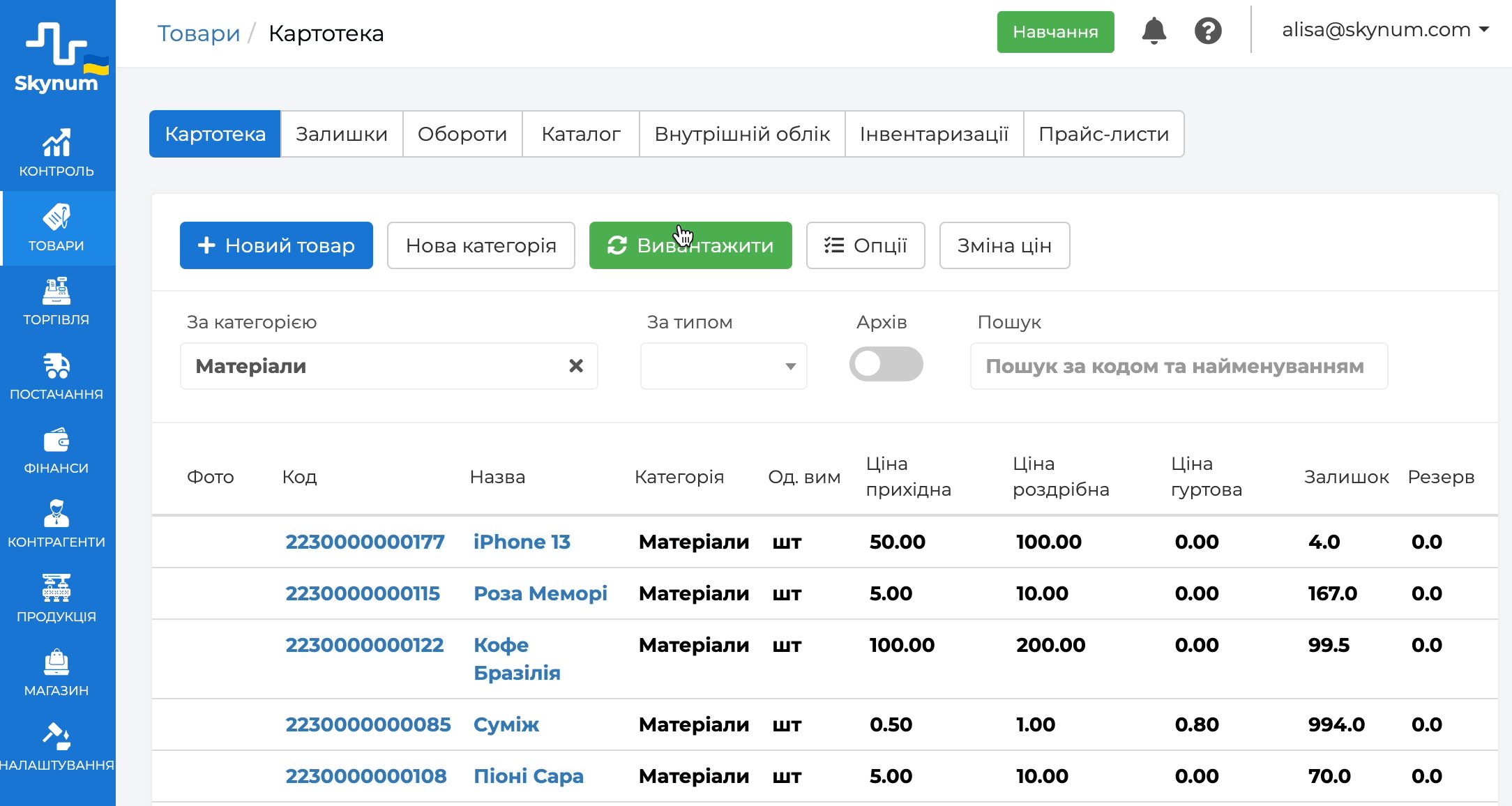Open the Контрагенти section
The width and height of the screenshot is (1512, 806).
click(x=56, y=524)
